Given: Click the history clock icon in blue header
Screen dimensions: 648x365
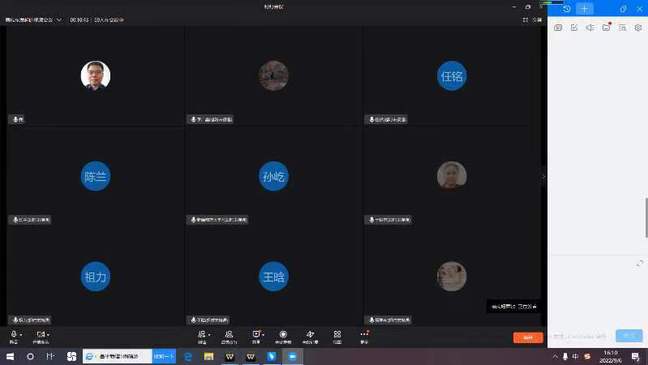Looking at the screenshot, I should click(567, 9).
